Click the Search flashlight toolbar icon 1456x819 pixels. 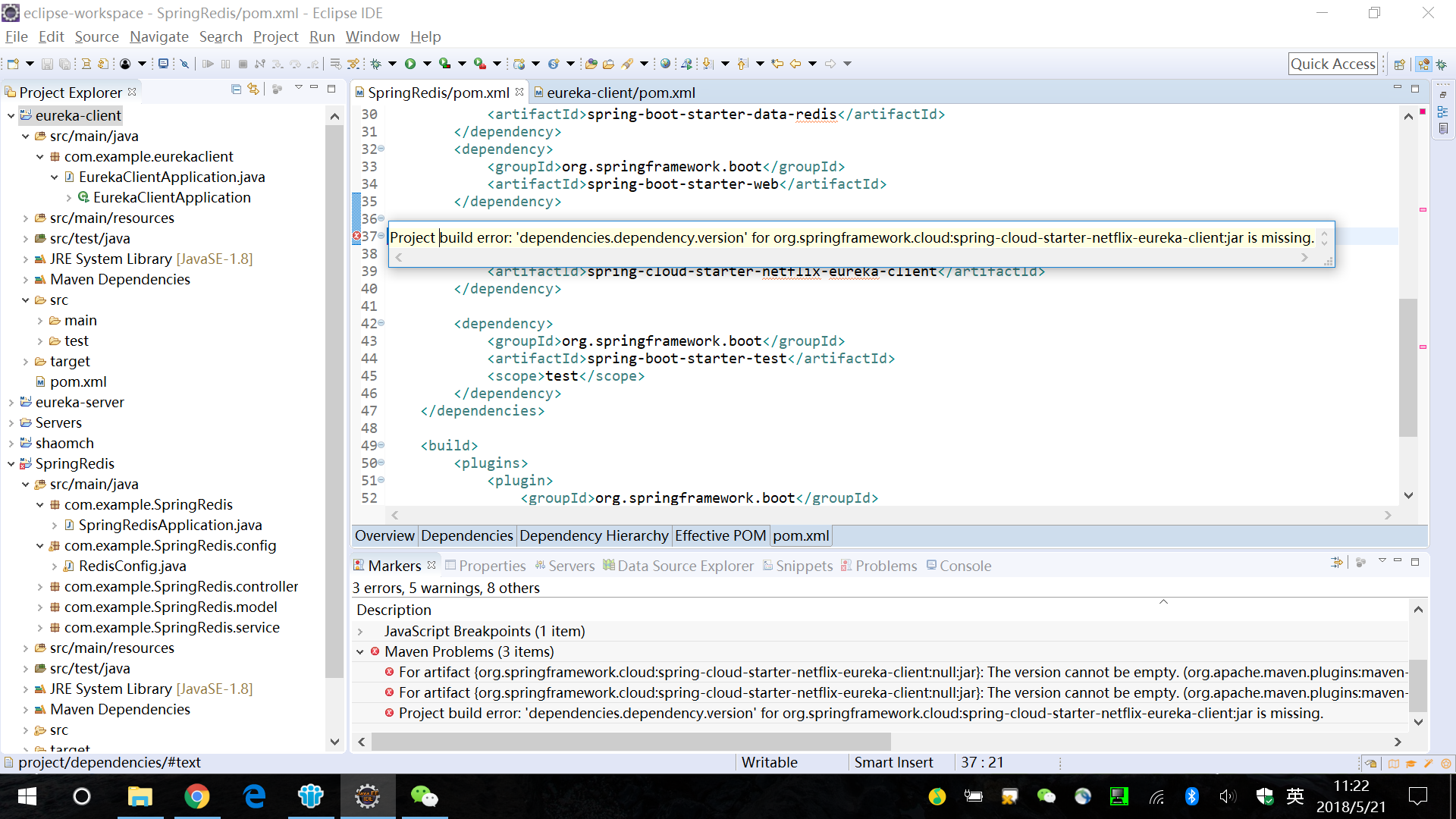(627, 64)
